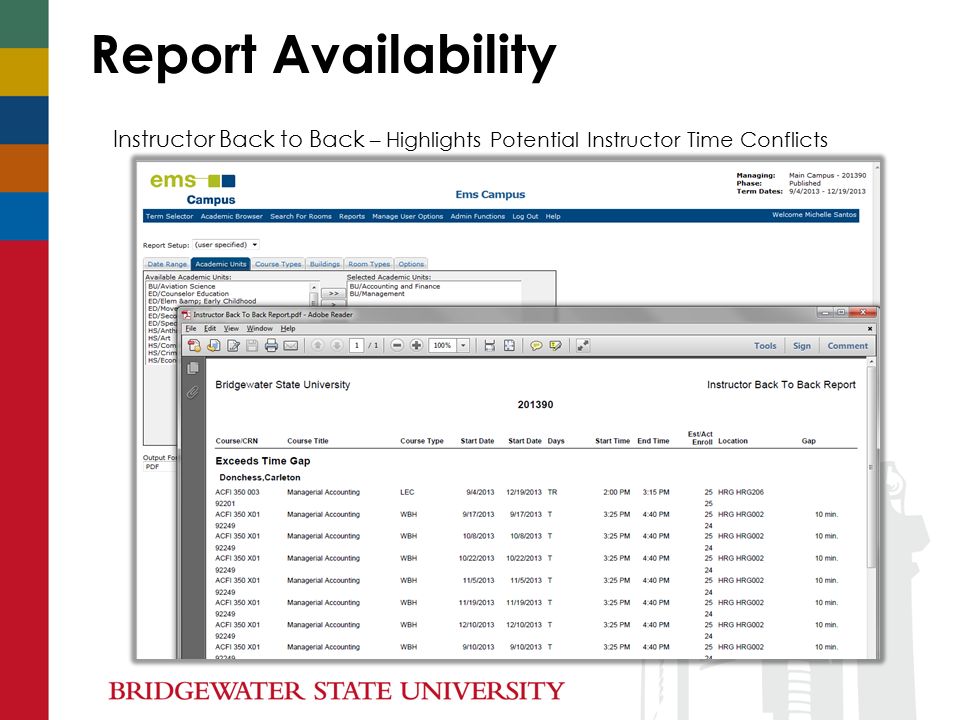The width and height of the screenshot is (960, 720).
Task: Click the edit/sign document icon
Action: click(x=233, y=346)
